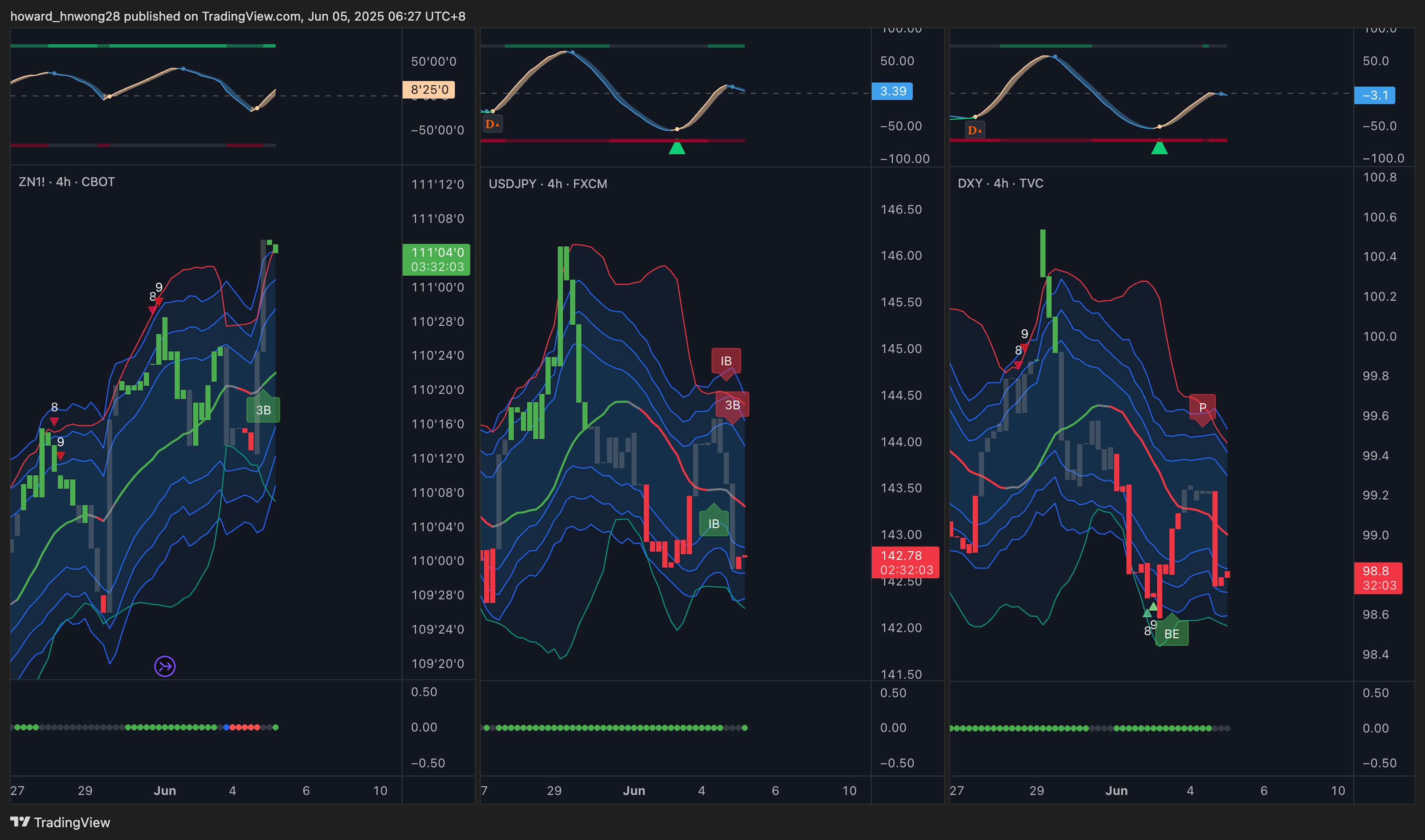Viewport: 1425px width, 840px height.
Task: Click the 142.78 current price tag on USDJPY
Action: click(905, 562)
